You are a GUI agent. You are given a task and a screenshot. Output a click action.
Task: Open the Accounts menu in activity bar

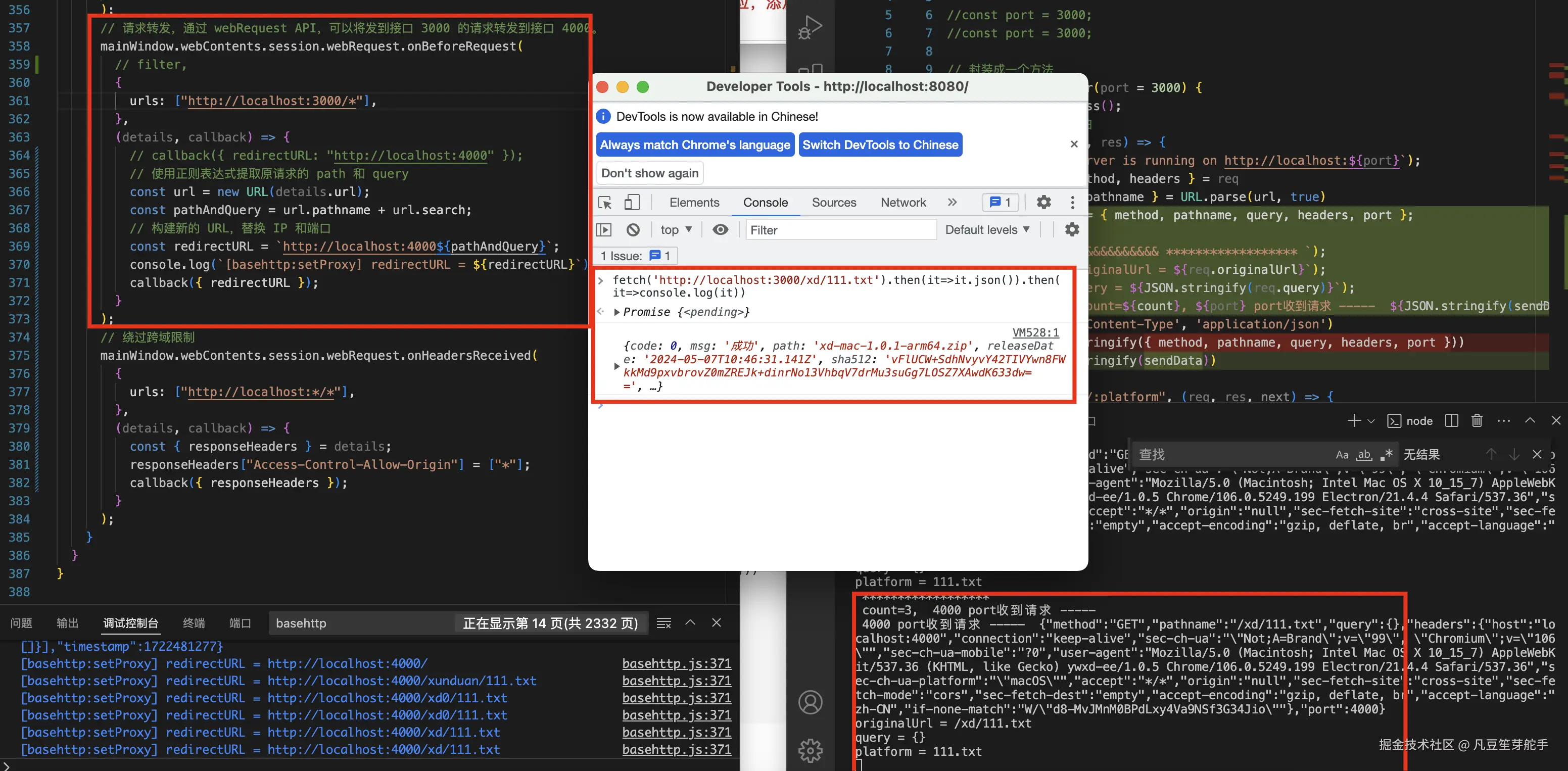[x=810, y=702]
